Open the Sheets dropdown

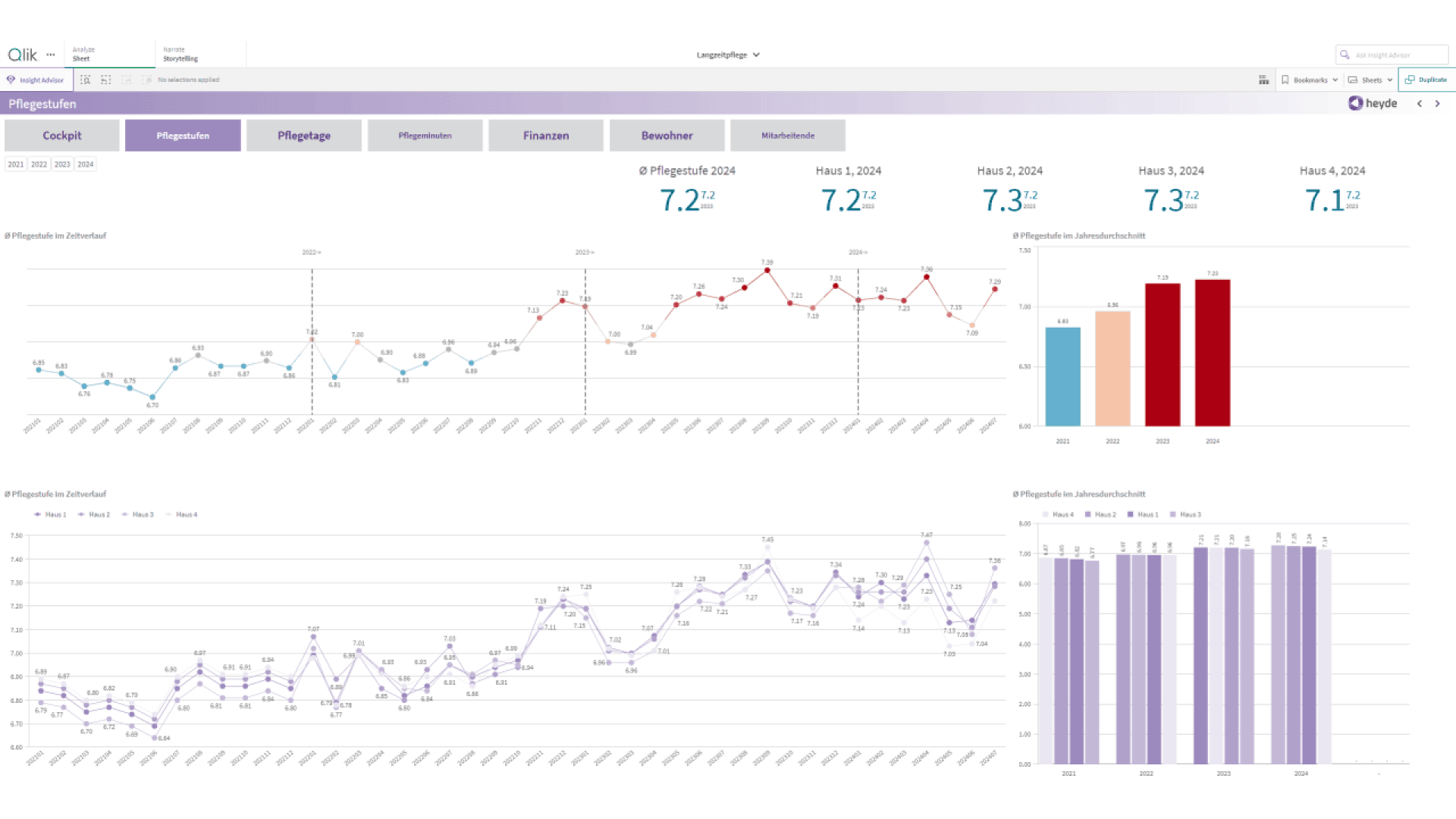tap(1370, 80)
